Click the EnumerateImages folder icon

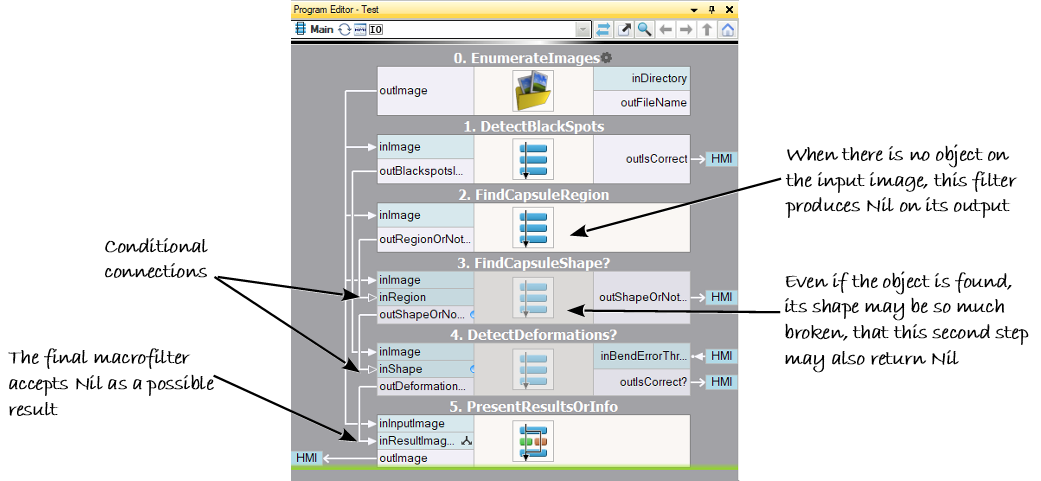point(532,90)
